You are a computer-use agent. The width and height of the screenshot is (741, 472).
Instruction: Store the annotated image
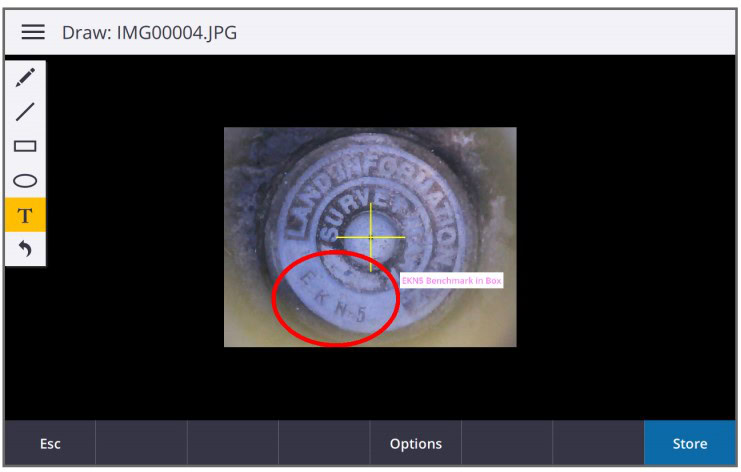tap(689, 444)
